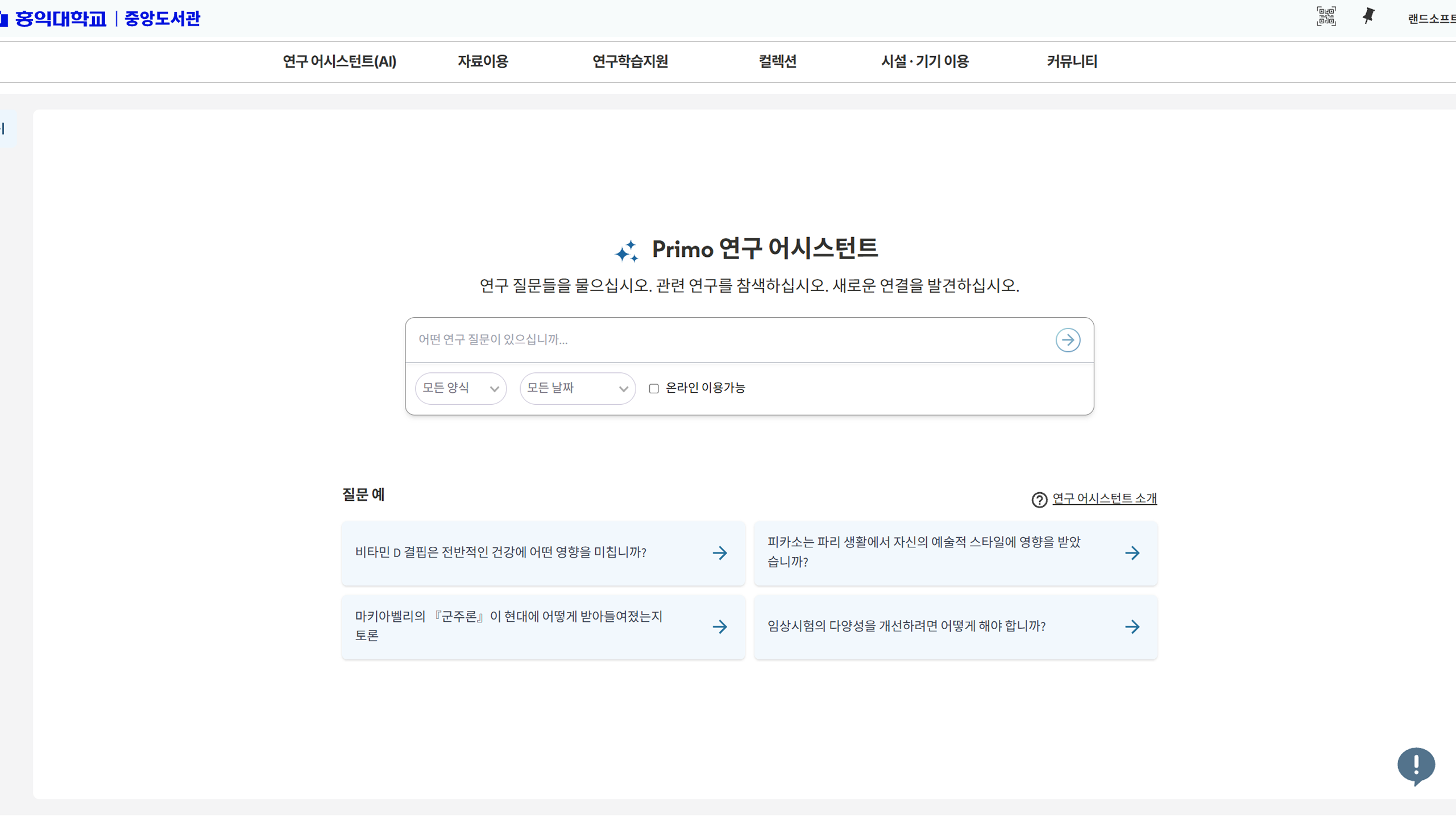Open the 연구학습지원 menu
Image resolution: width=1456 pixels, height=823 pixels.
click(x=630, y=61)
